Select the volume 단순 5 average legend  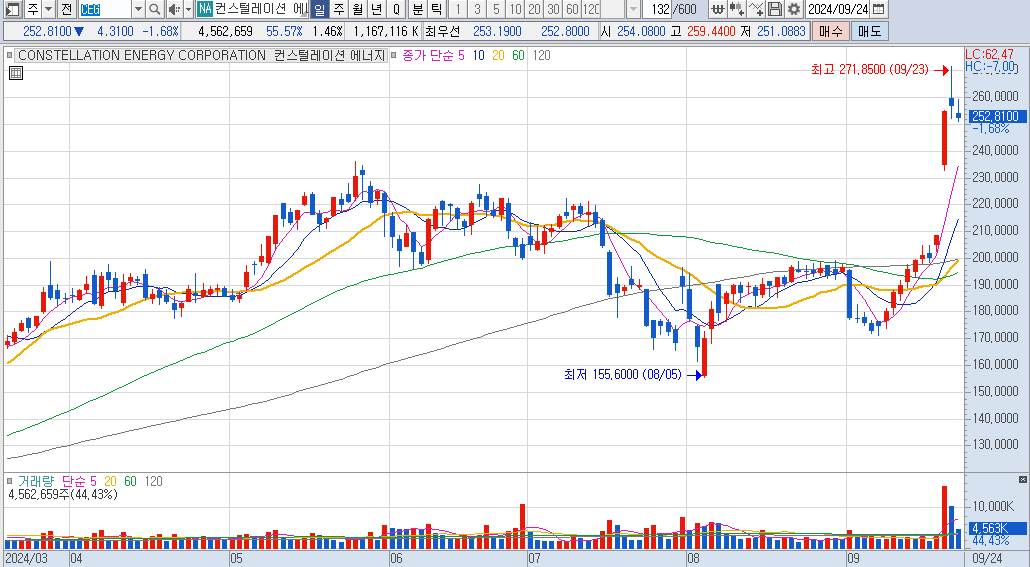79,482
